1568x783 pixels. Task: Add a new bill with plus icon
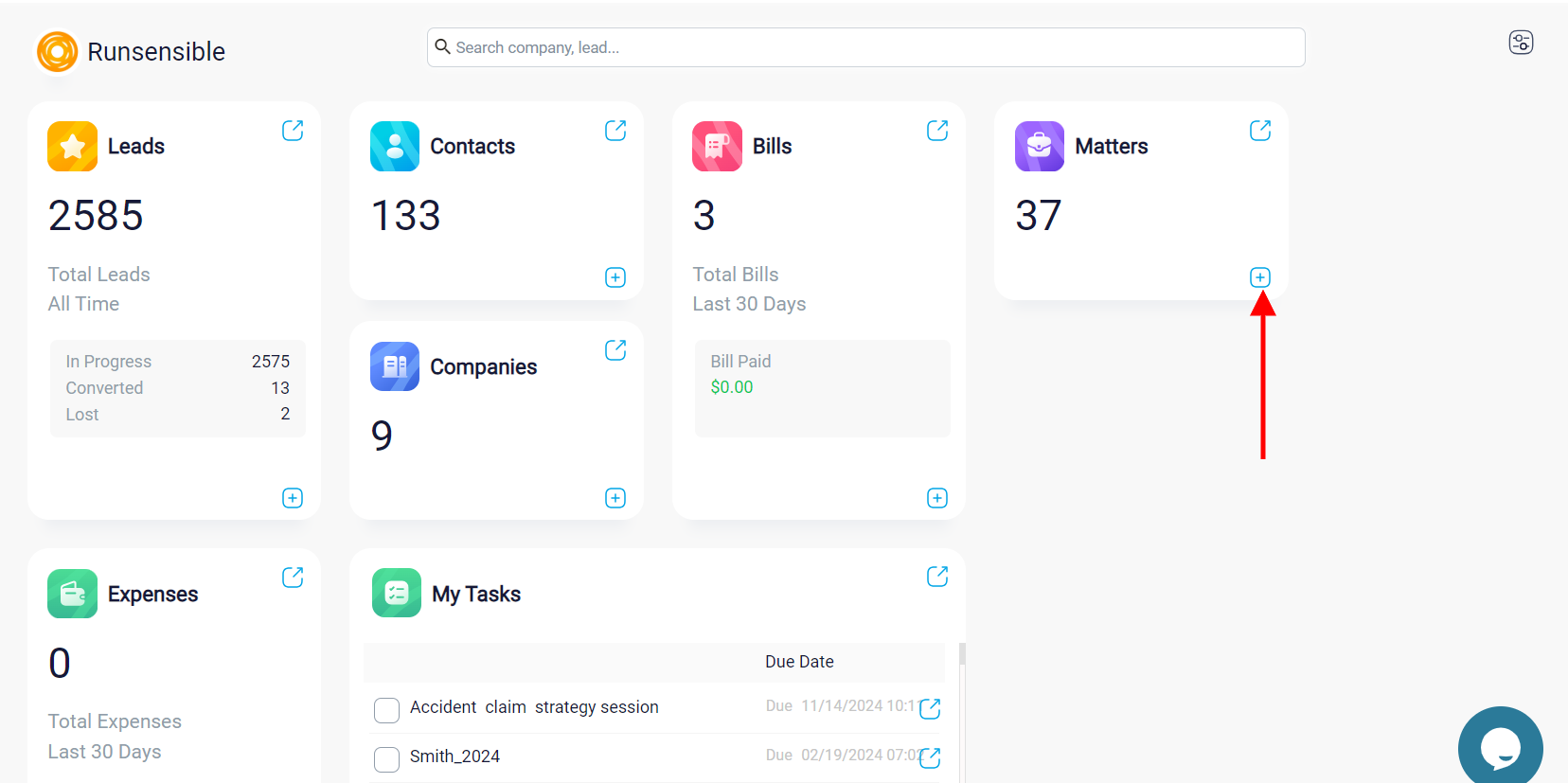click(x=937, y=498)
